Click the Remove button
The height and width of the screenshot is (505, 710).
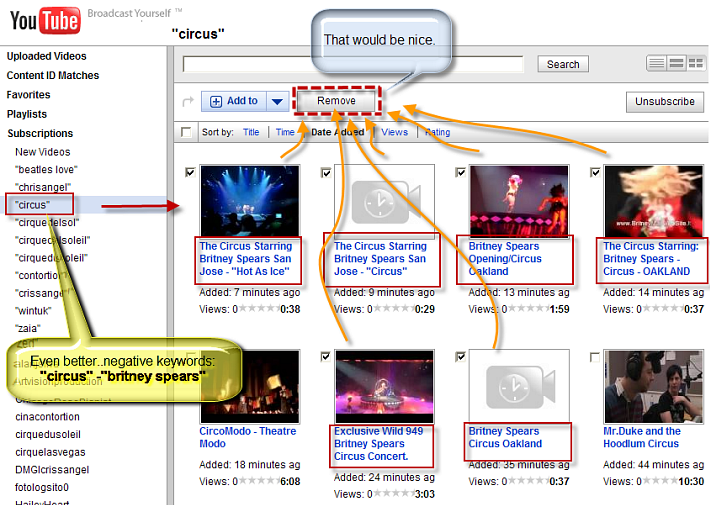(x=336, y=101)
